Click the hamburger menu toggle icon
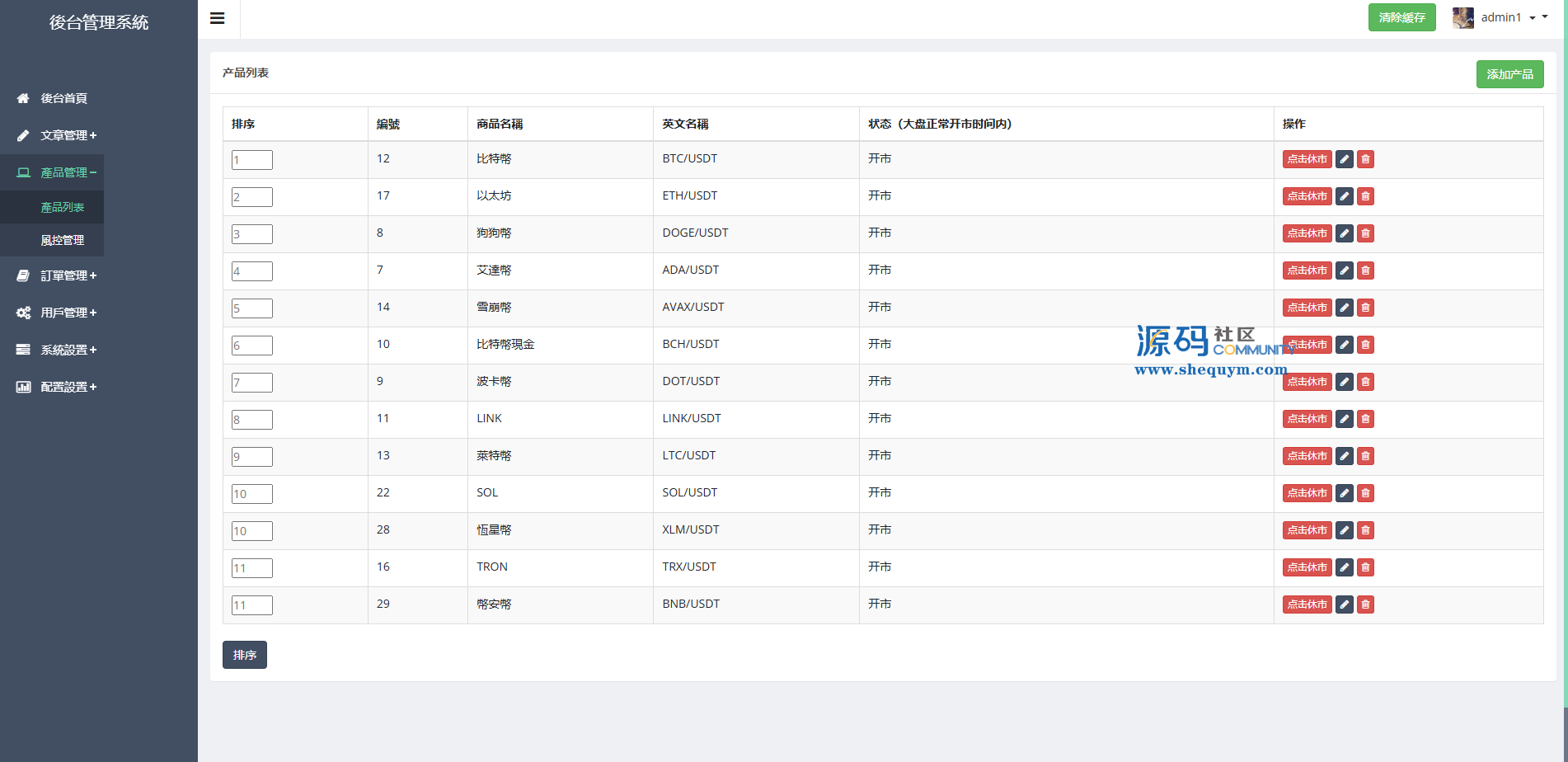Image resolution: width=1568 pixels, height=762 pixels. click(218, 18)
